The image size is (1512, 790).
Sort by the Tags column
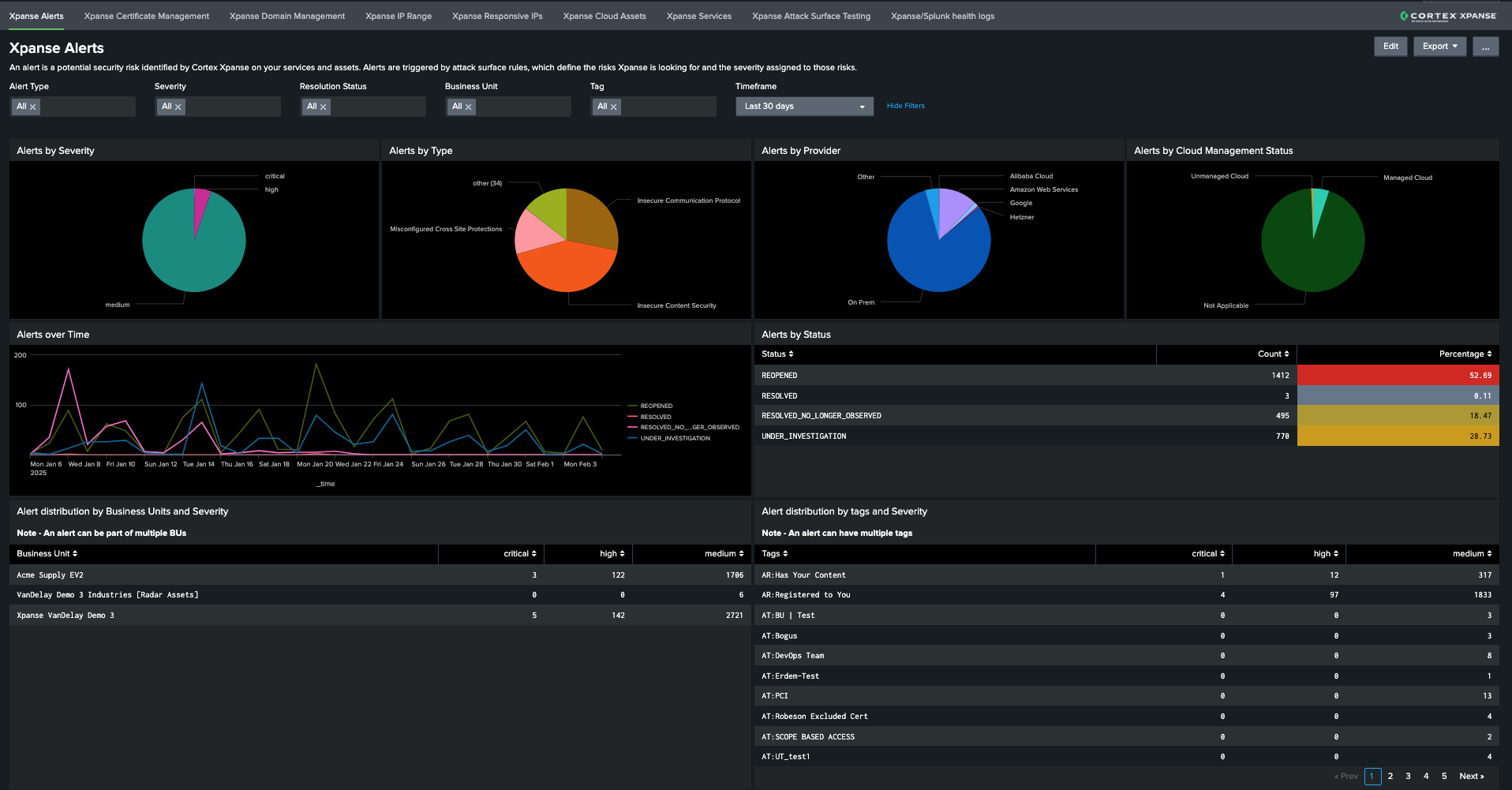click(x=775, y=554)
